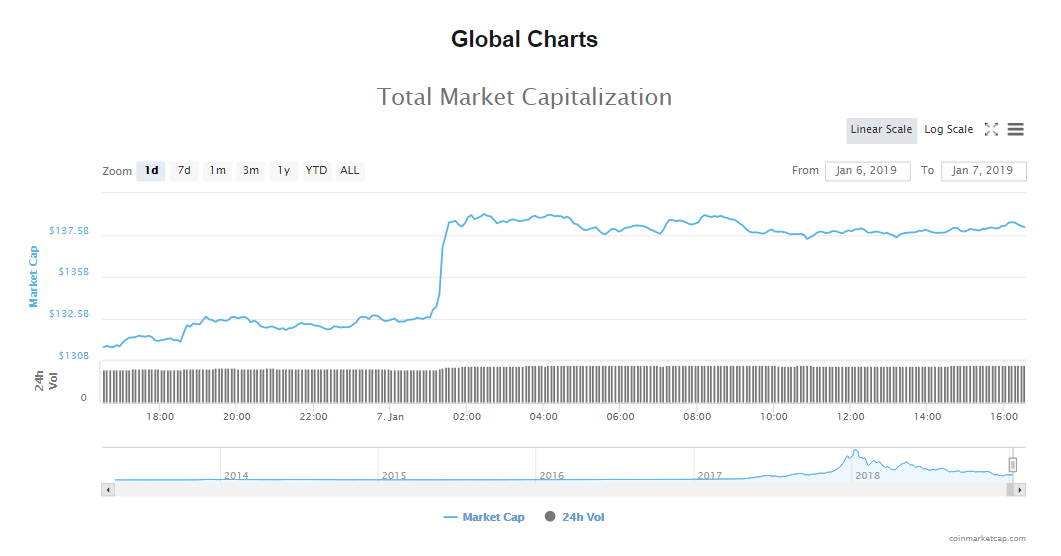
Task: Click the fullscreen expand icon
Action: point(991,129)
